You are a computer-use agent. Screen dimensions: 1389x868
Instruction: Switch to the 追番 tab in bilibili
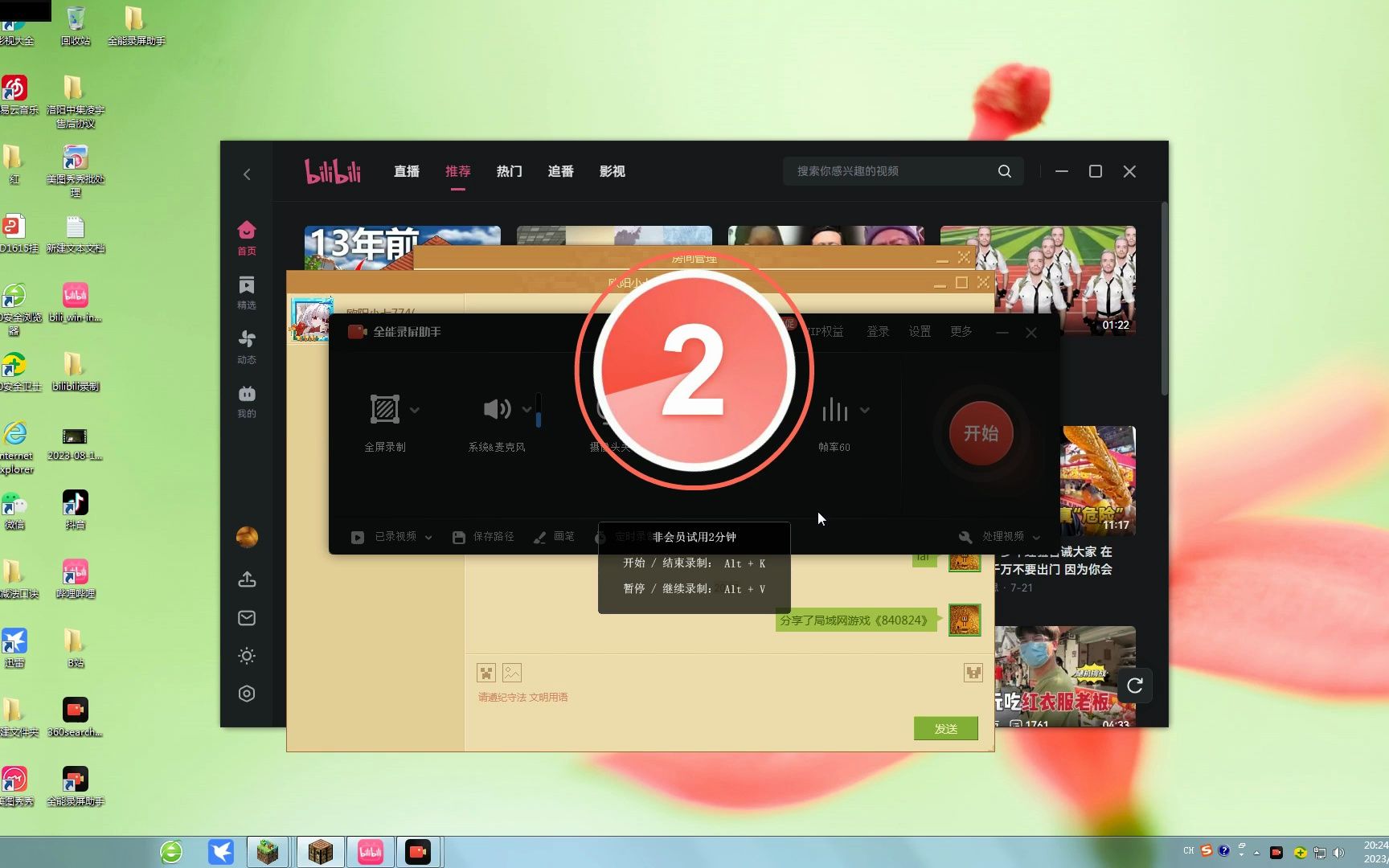point(561,171)
